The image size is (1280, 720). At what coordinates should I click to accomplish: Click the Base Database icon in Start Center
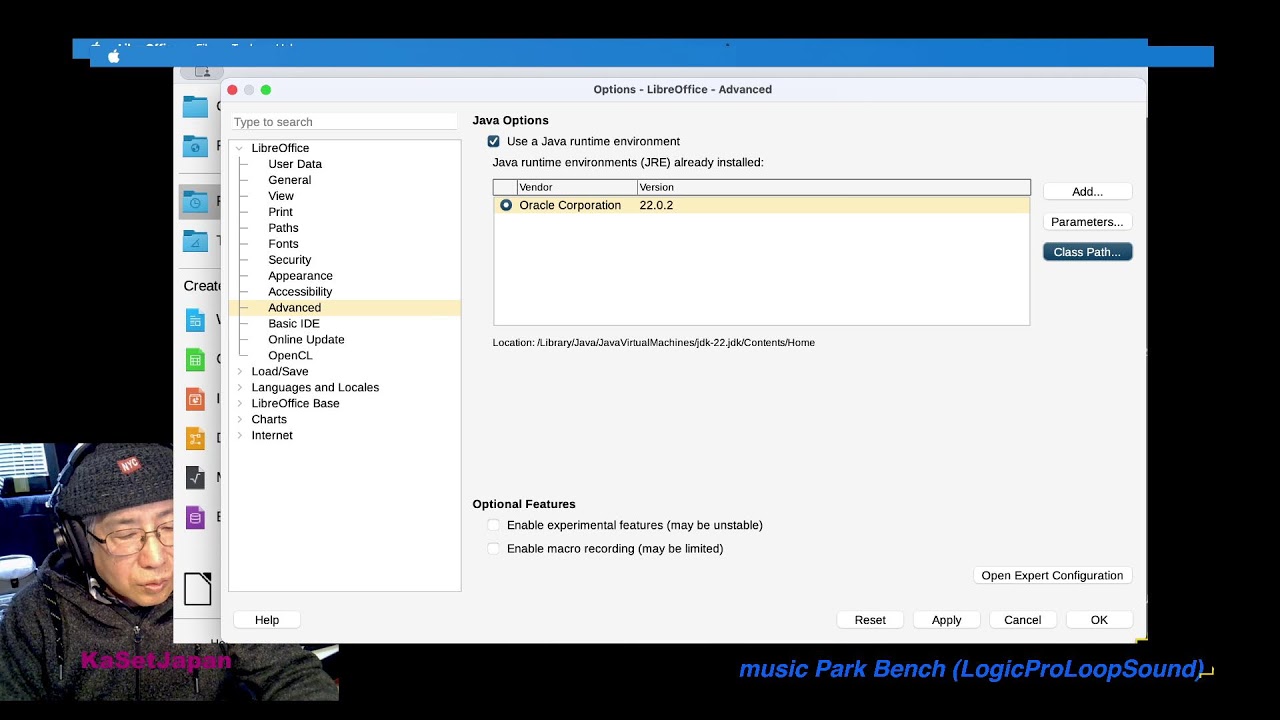pos(195,517)
